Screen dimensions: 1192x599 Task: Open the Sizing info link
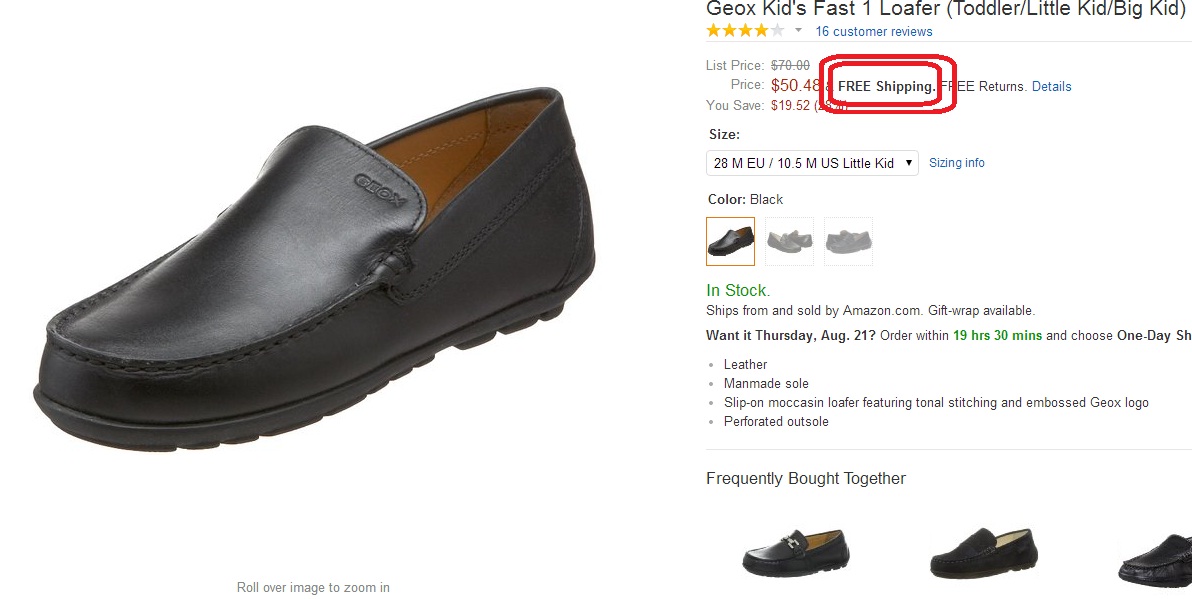click(x=957, y=163)
